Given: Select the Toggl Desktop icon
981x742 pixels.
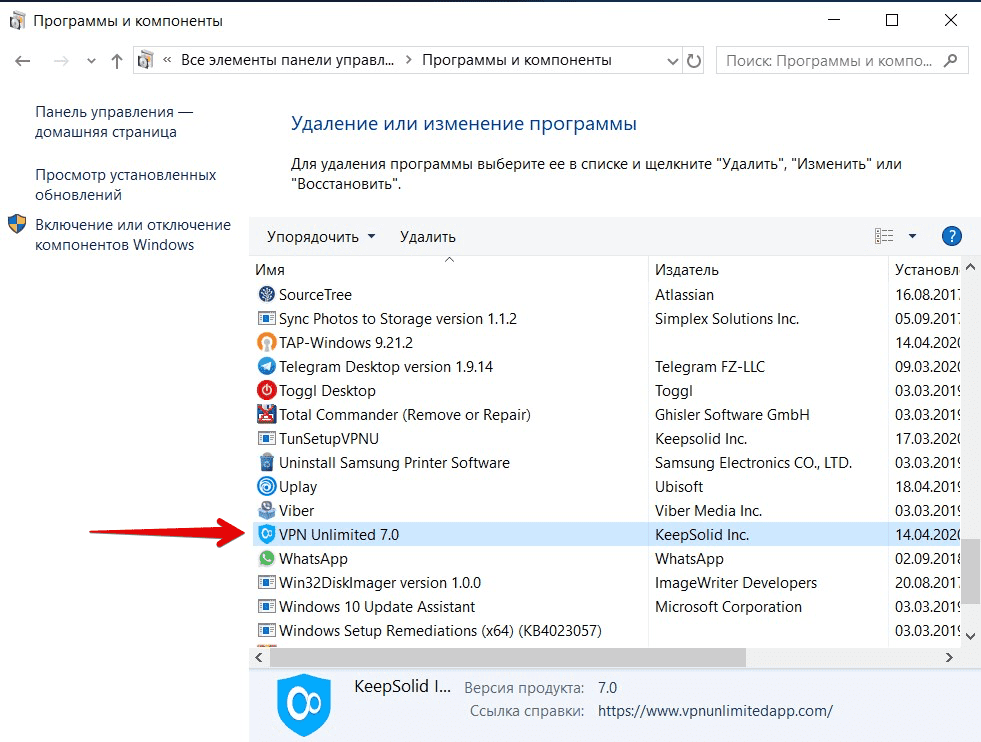Looking at the screenshot, I should [x=265, y=390].
